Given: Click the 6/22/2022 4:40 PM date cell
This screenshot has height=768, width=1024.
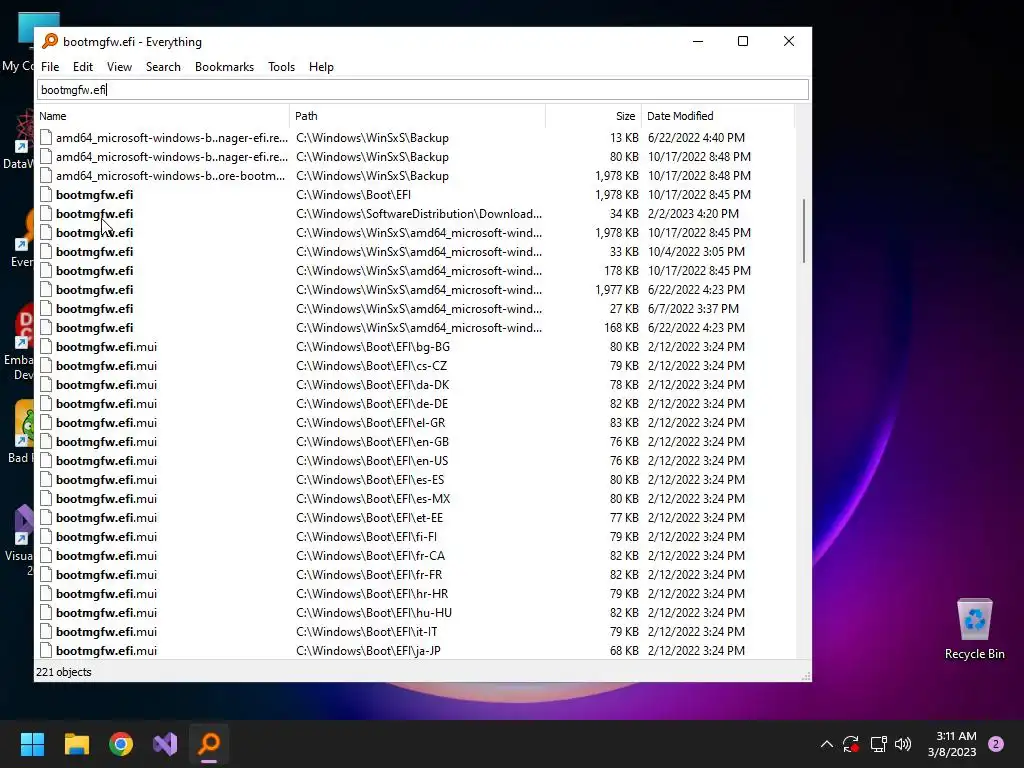Looking at the screenshot, I should pos(696,138).
